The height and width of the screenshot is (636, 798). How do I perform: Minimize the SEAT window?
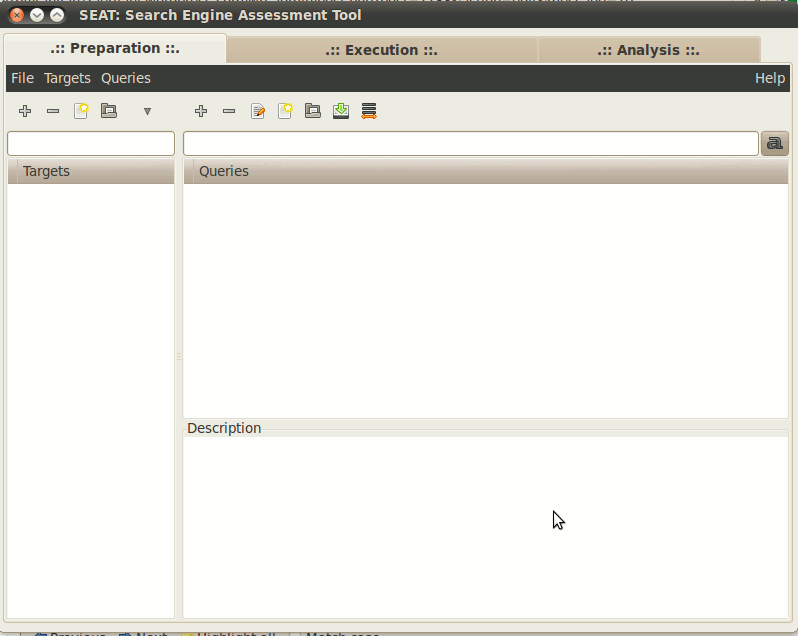pyautogui.click(x=37, y=15)
